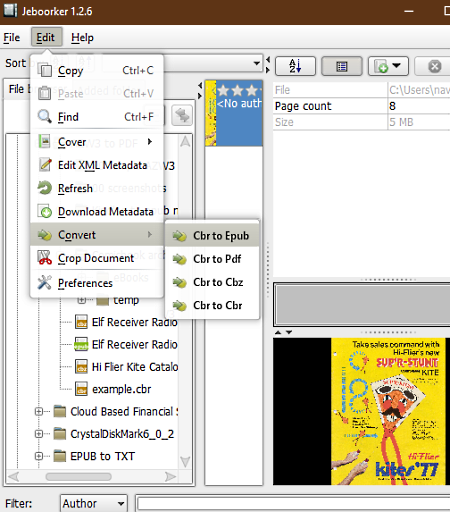450x512 pixels.
Task: Click the Cbr to Epub arrow icon
Action: (180, 236)
